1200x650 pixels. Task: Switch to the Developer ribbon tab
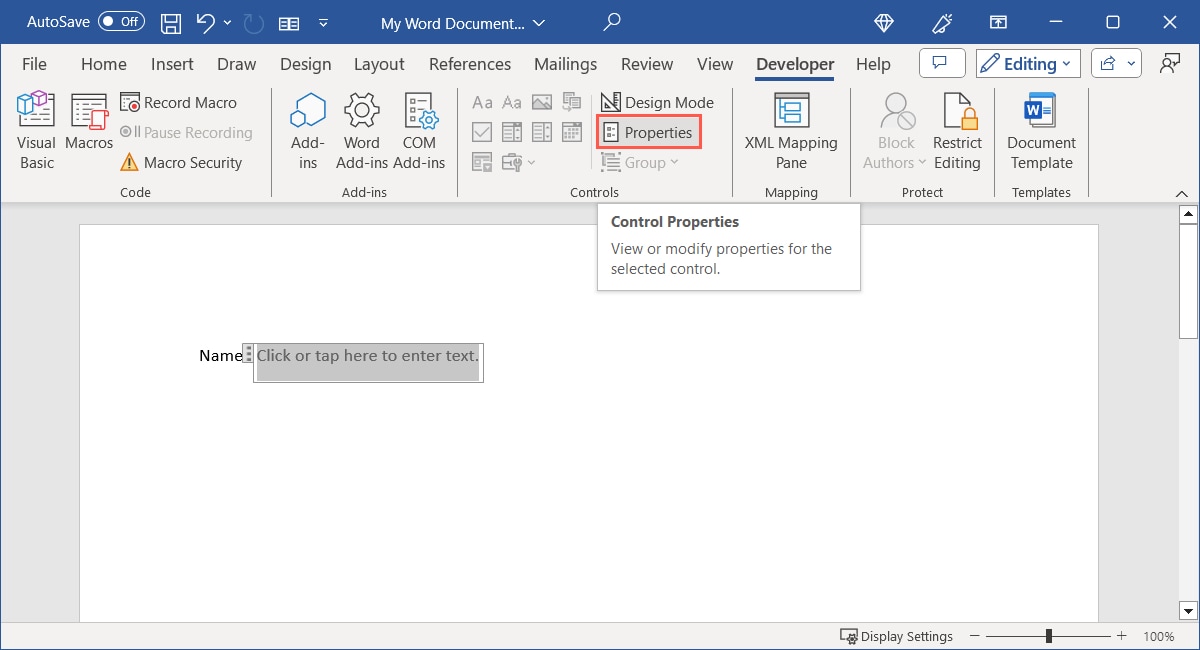pyautogui.click(x=794, y=63)
